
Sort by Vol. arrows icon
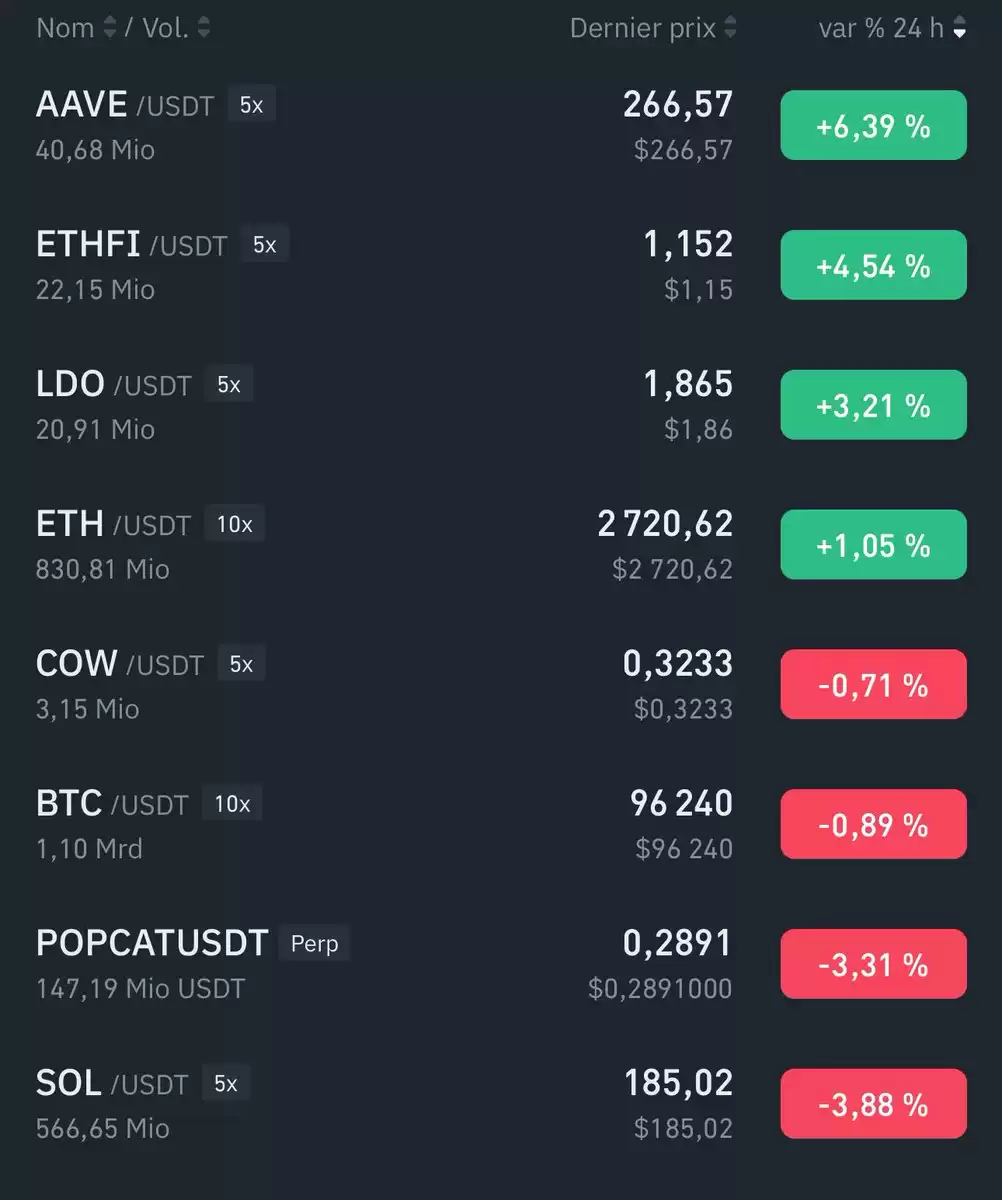pyautogui.click(x=204, y=28)
